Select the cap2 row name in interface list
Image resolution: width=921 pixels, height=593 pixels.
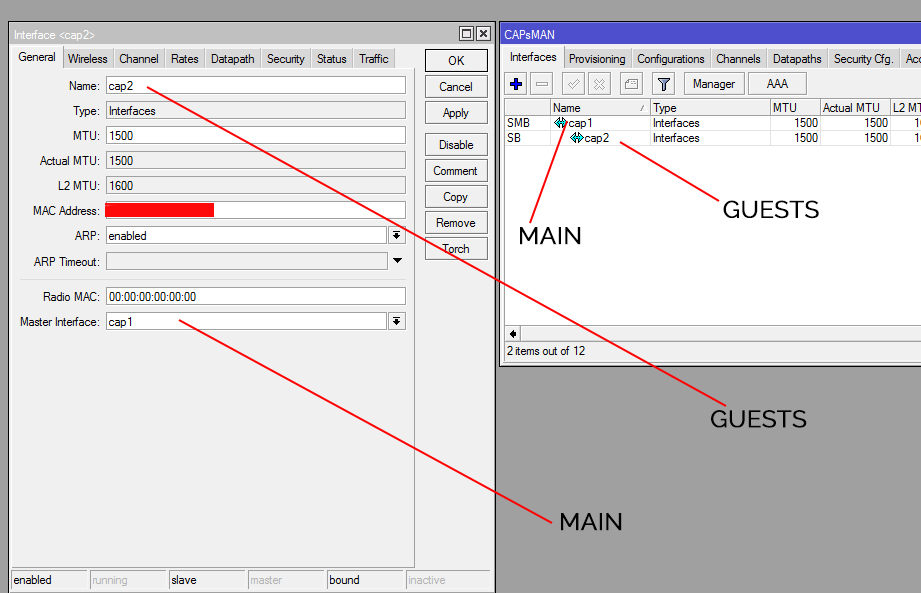click(597, 138)
